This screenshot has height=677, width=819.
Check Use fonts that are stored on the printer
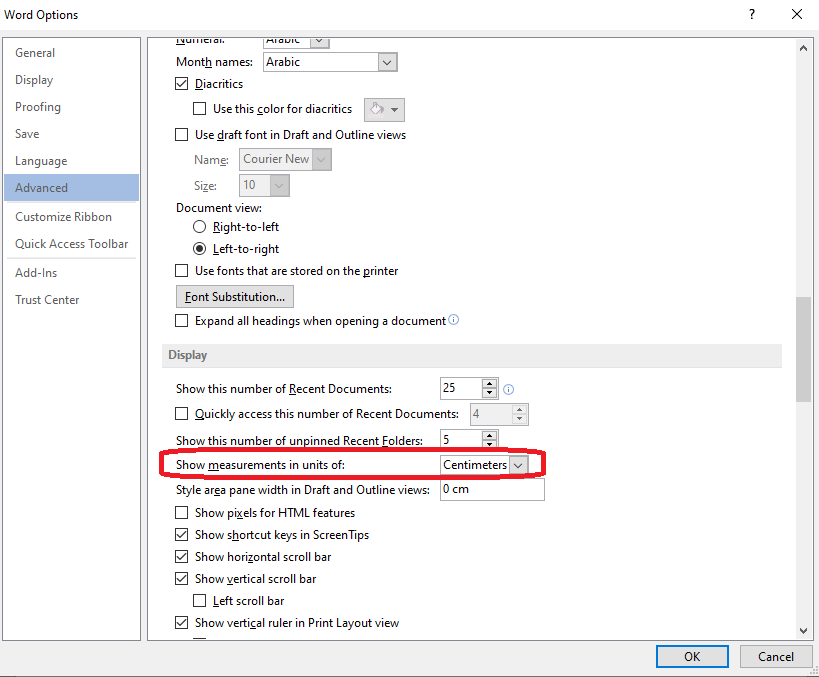click(x=181, y=271)
